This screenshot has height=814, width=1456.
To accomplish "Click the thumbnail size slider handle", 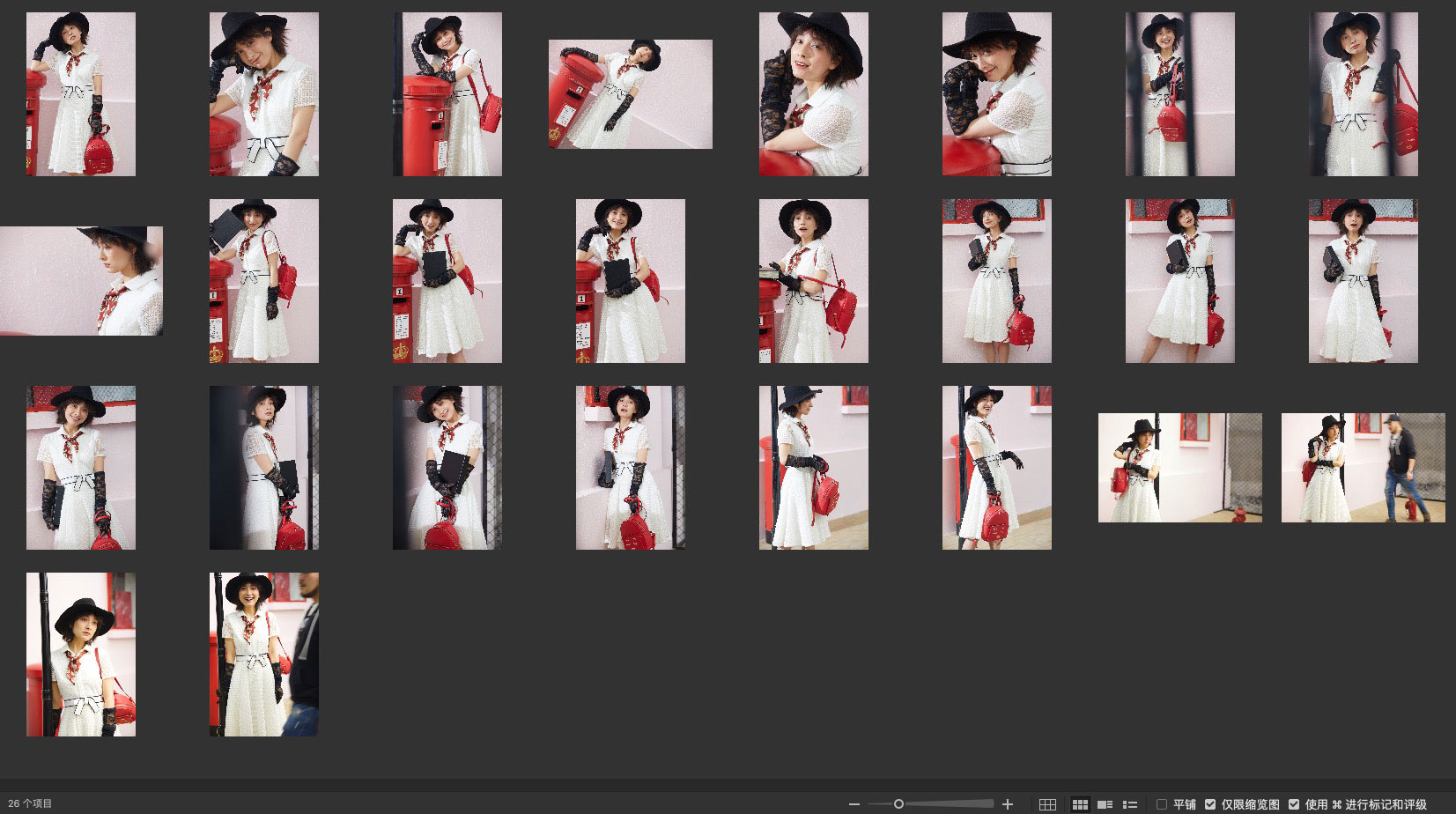I will 898,804.
